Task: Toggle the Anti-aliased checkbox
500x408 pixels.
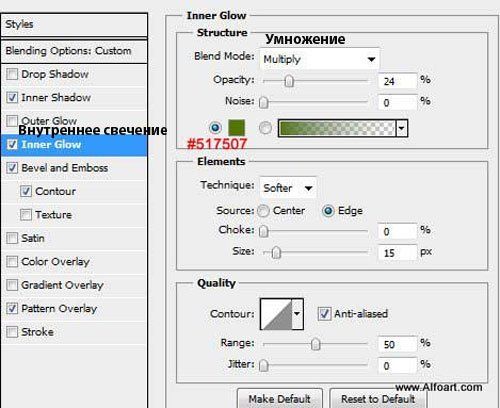Action: click(324, 314)
